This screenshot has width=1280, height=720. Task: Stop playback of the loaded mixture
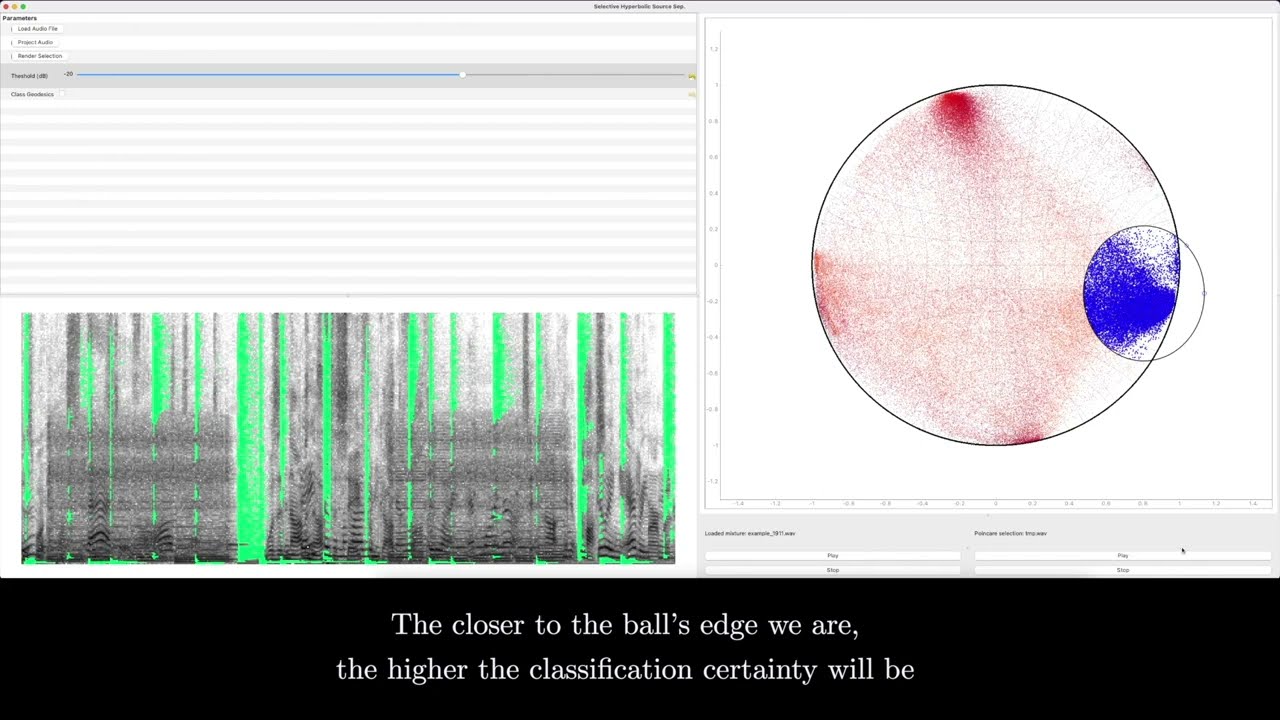pos(832,570)
